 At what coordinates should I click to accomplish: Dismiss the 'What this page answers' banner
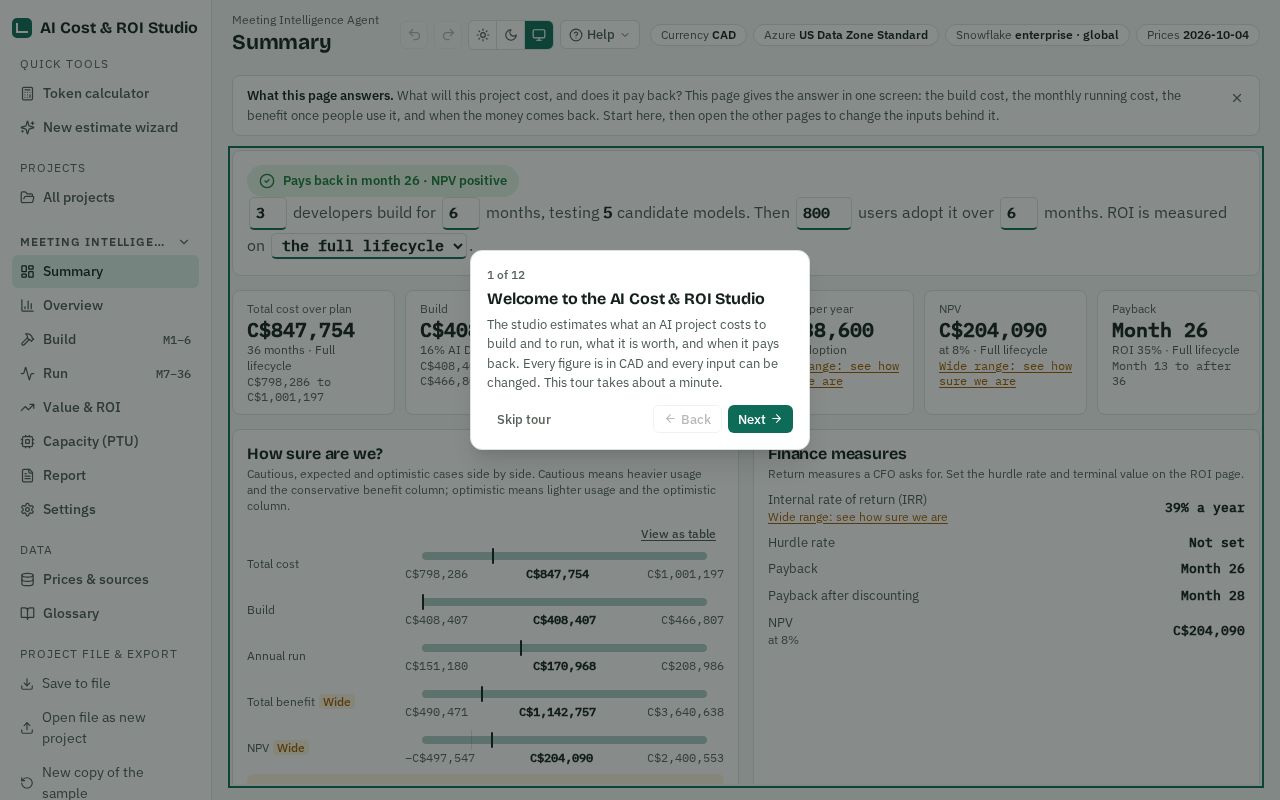1237,98
